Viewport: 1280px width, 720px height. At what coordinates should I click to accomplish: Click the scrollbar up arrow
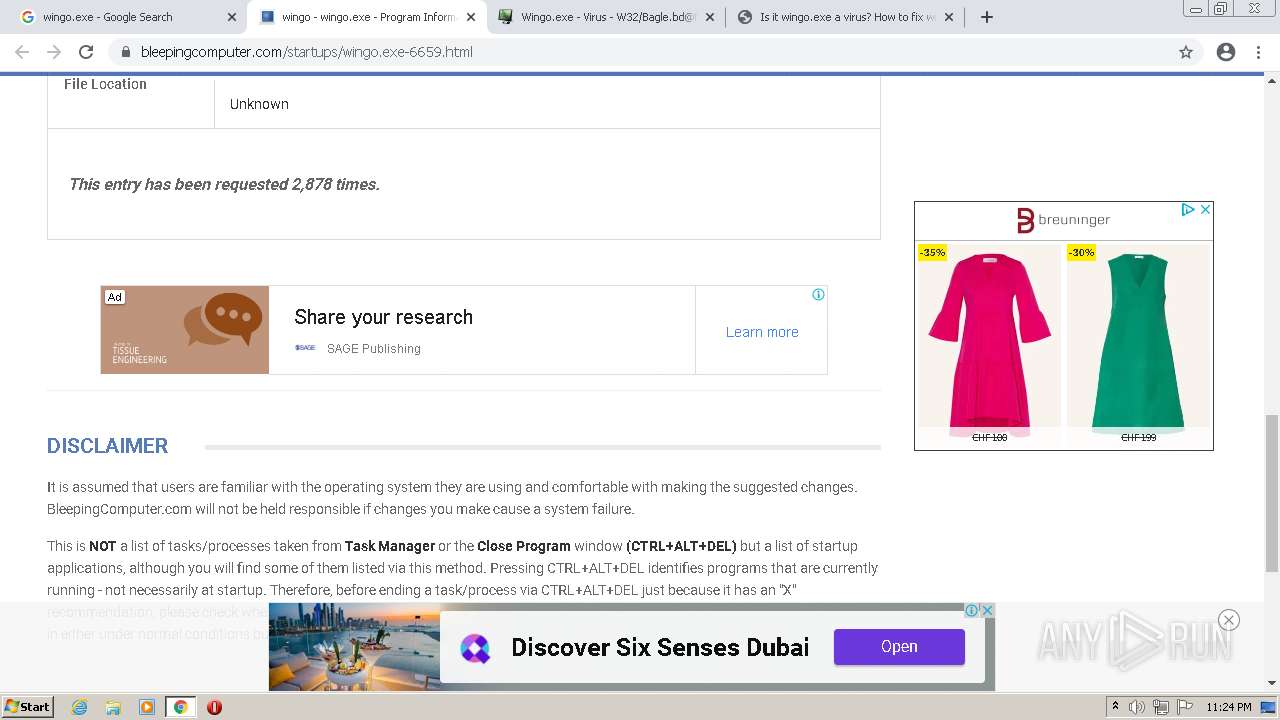[1272, 80]
